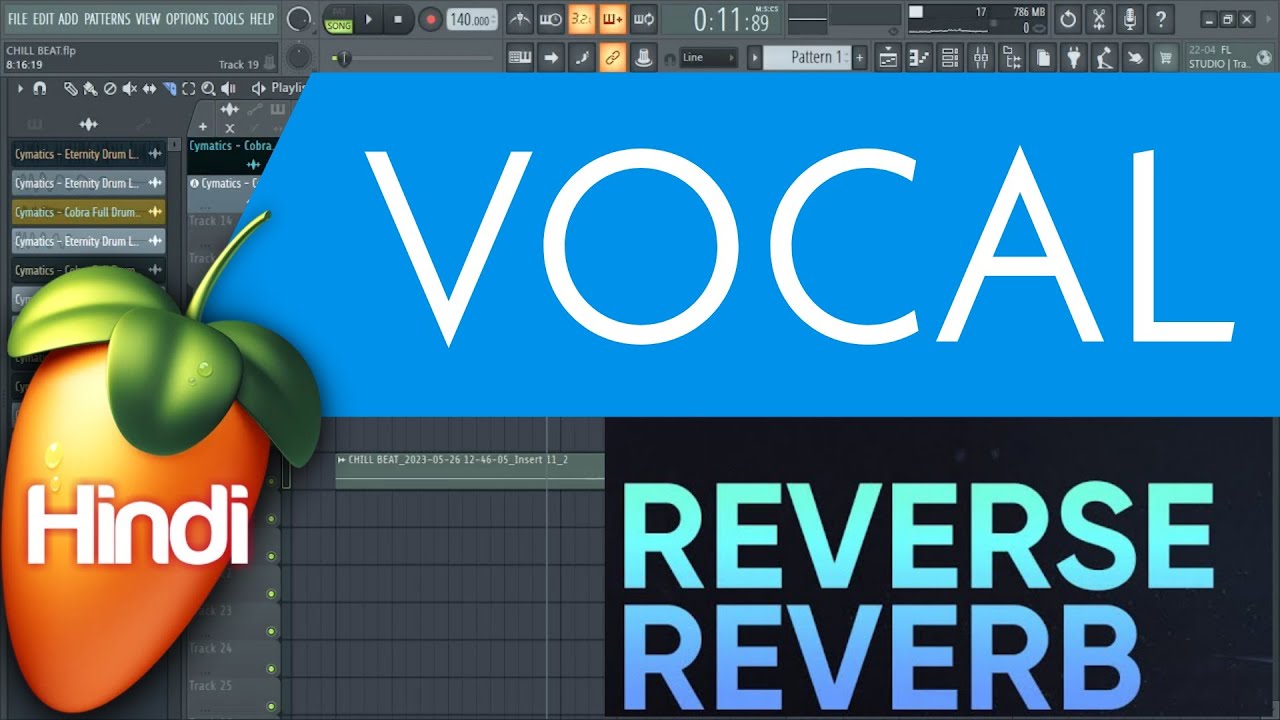Open the EDIT menu
The height and width of the screenshot is (720, 1280).
(x=44, y=19)
